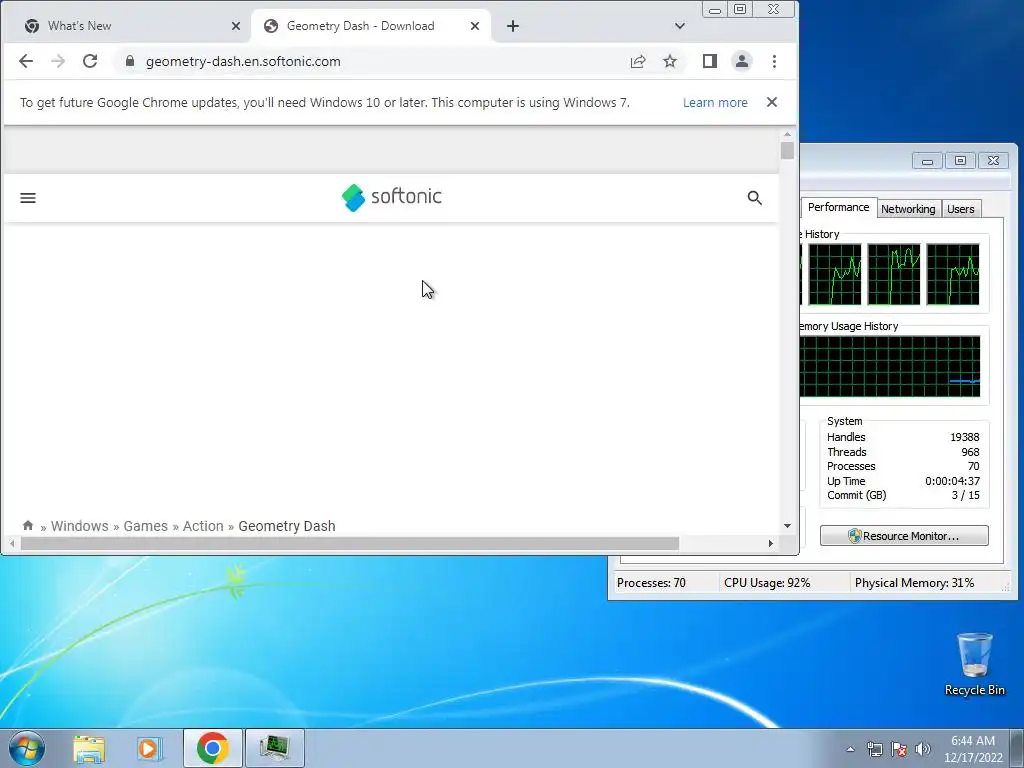1024x768 pixels.
Task: Open the Windows Start menu
Action: [x=27, y=748]
